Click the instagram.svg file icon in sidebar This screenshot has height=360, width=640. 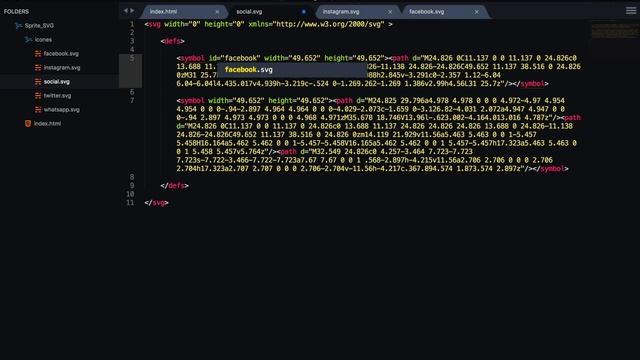pyautogui.click(x=38, y=68)
